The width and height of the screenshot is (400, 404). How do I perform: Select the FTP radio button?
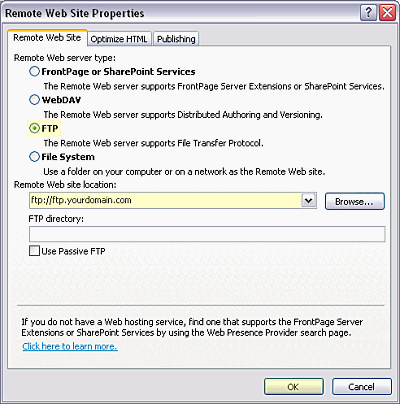coord(34,128)
